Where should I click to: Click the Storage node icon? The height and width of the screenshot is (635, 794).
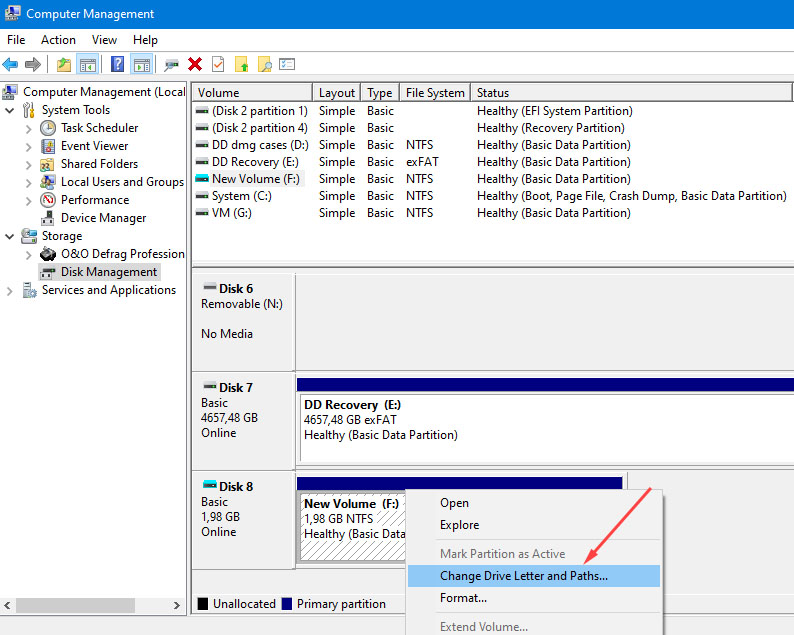coord(29,236)
